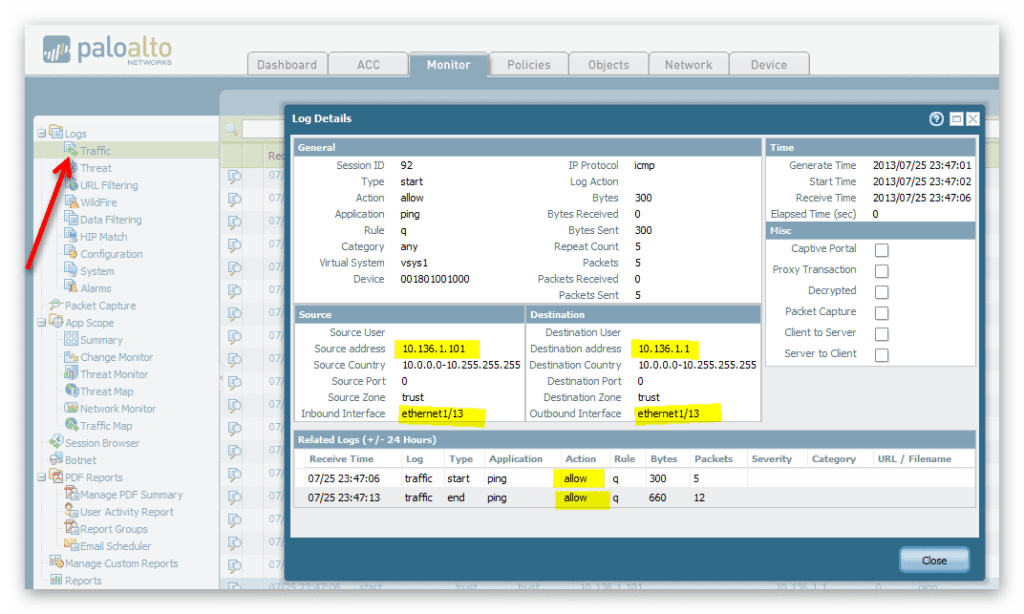
Task: Click the WildFire log icon
Action: click(71, 202)
